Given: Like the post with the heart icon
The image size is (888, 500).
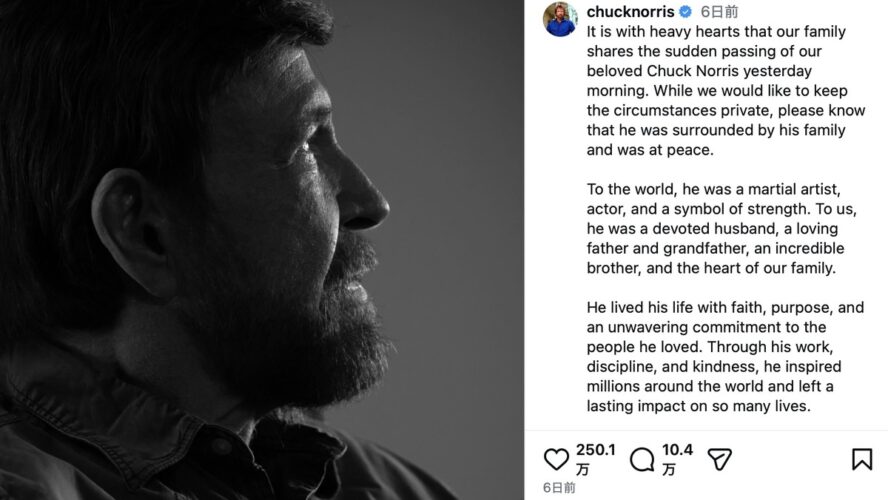Looking at the screenshot, I should coord(556,459).
